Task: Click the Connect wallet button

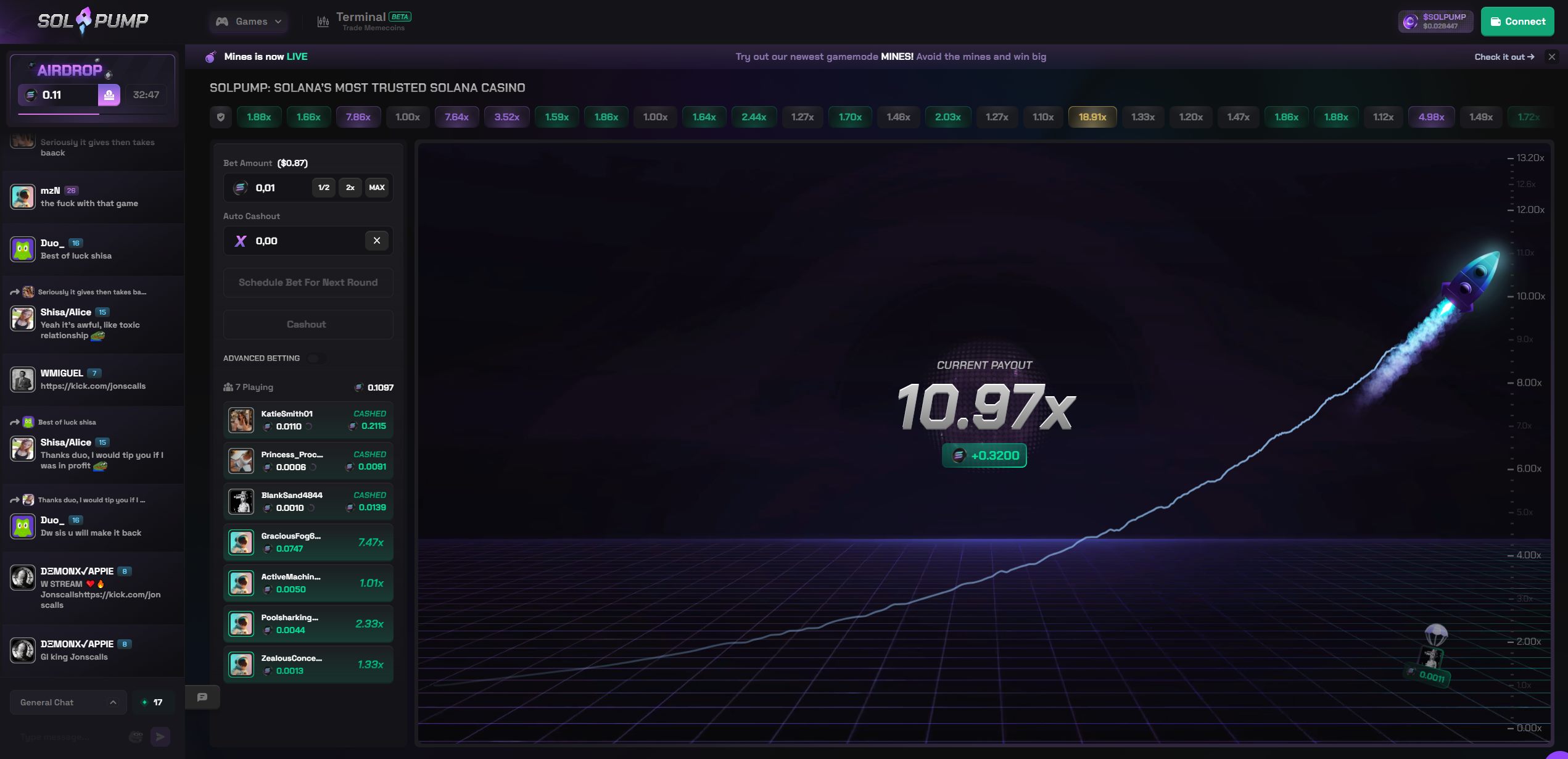Action: point(1517,22)
